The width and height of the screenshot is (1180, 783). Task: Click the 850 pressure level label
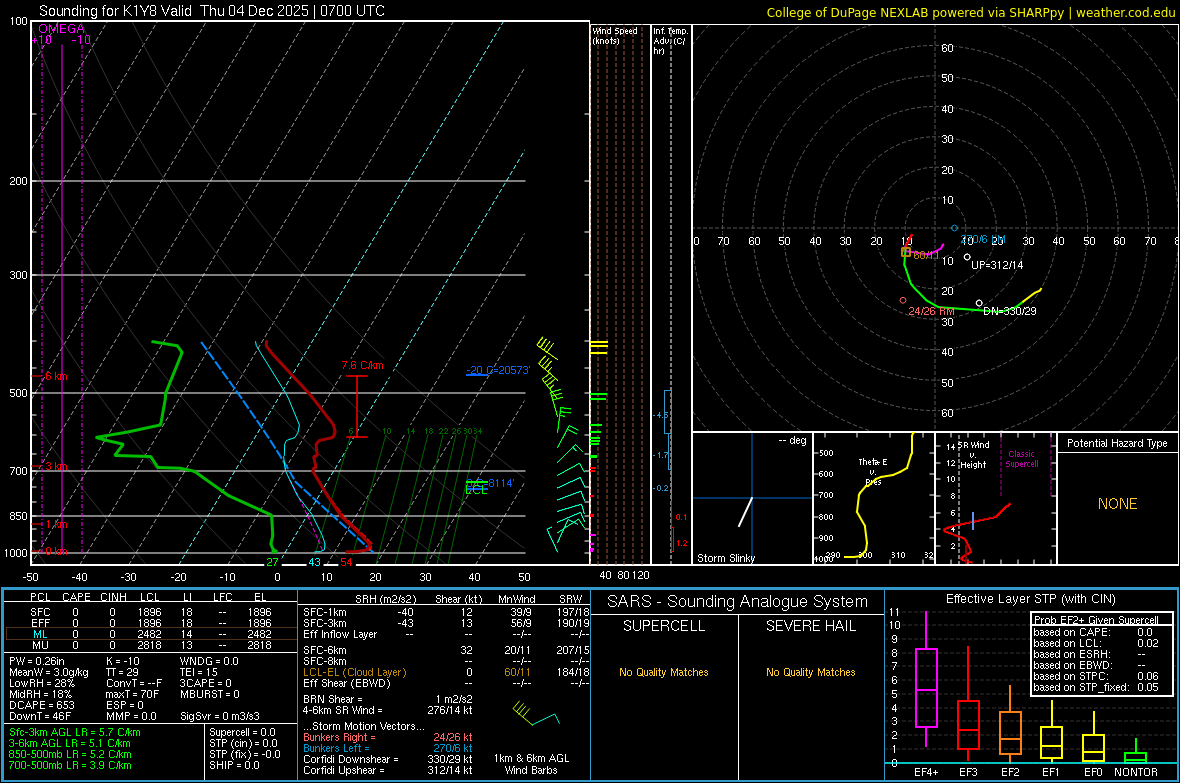[18, 516]
